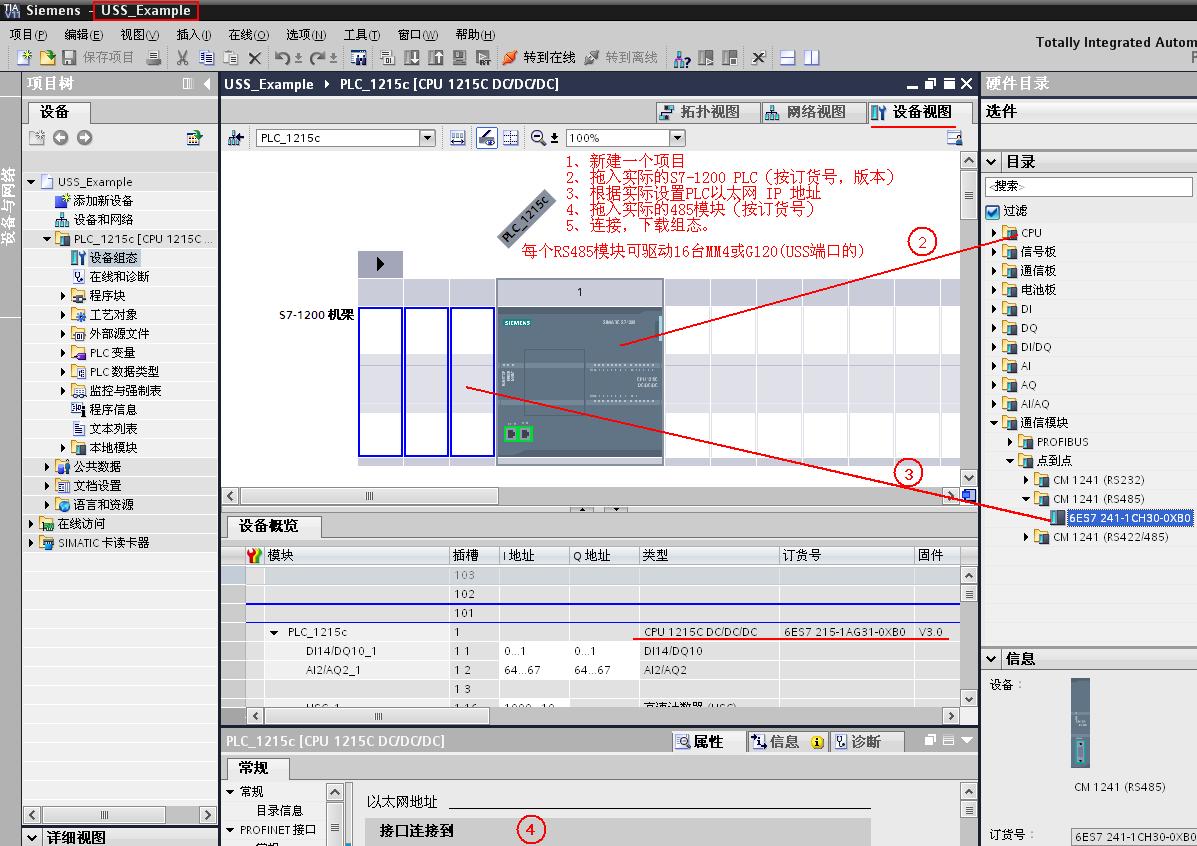Click the zoom magnifier icon in device view

(x=538, y=137)
